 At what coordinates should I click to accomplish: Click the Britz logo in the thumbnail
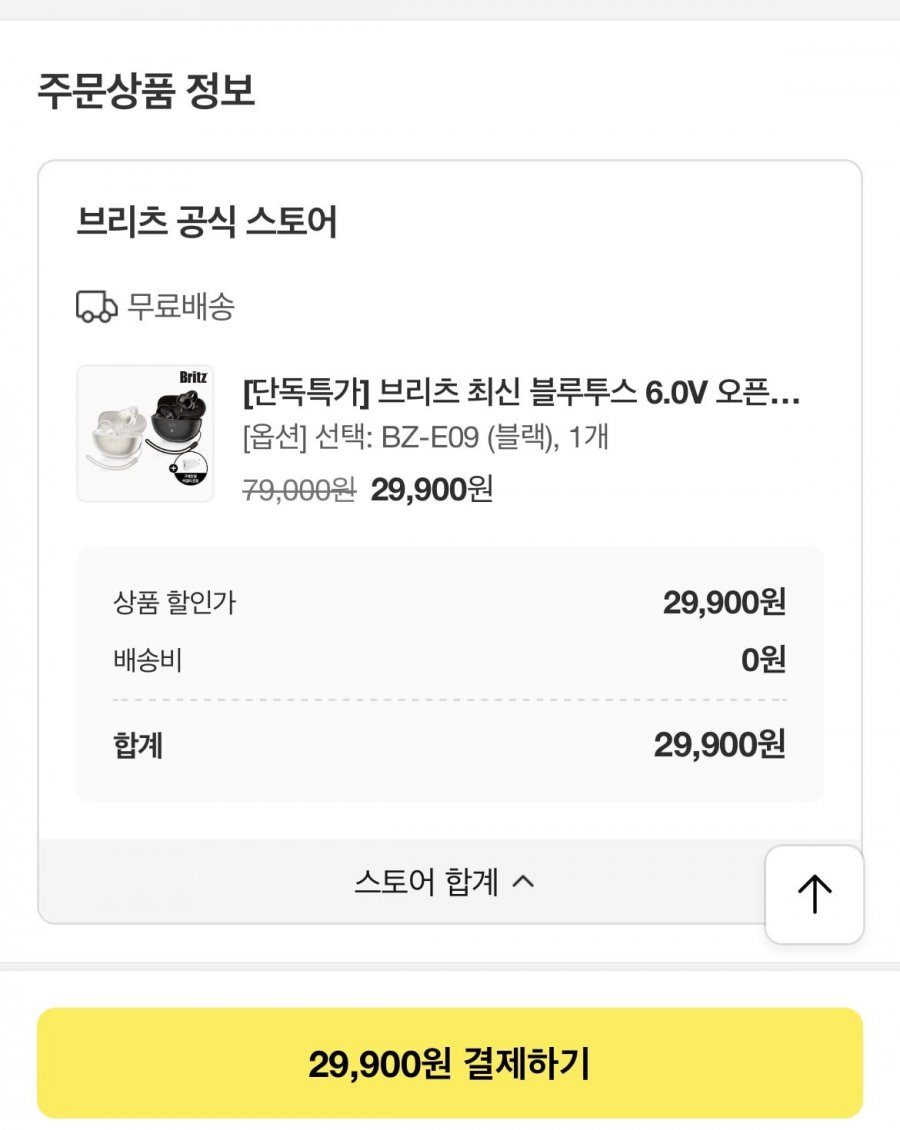click(x=191, y=378)
